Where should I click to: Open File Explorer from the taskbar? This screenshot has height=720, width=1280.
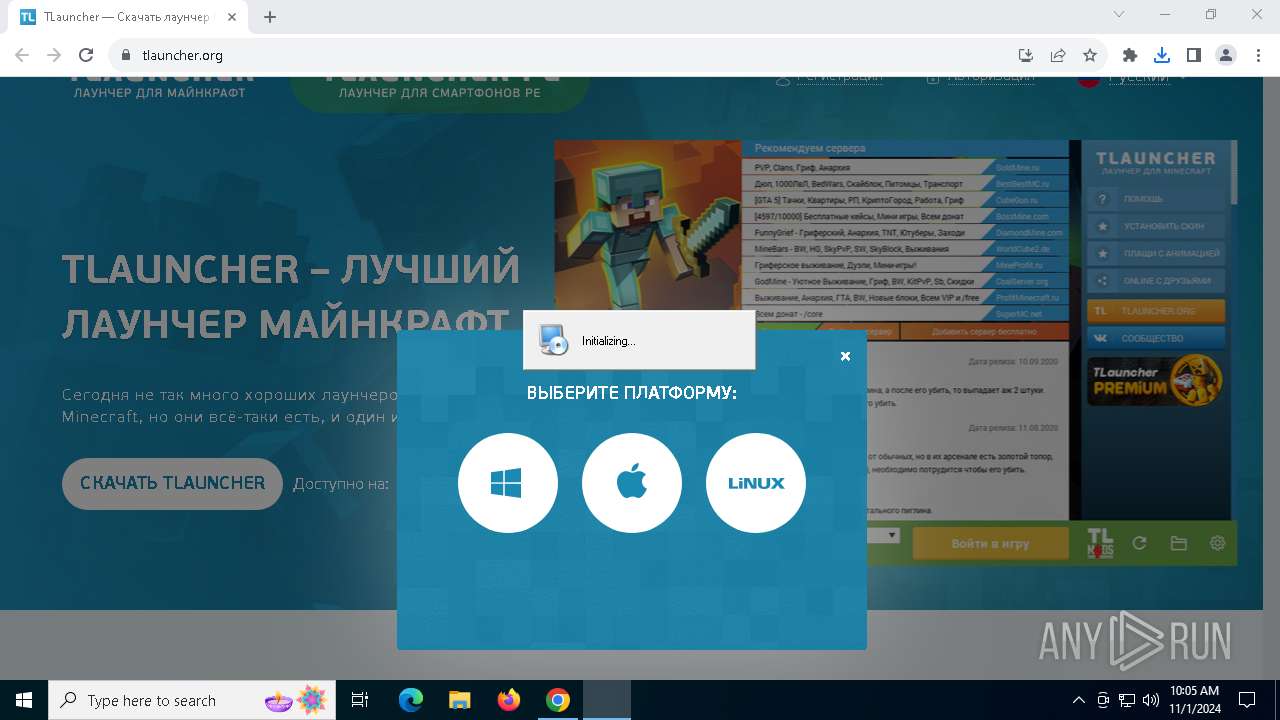pos(459,700)
